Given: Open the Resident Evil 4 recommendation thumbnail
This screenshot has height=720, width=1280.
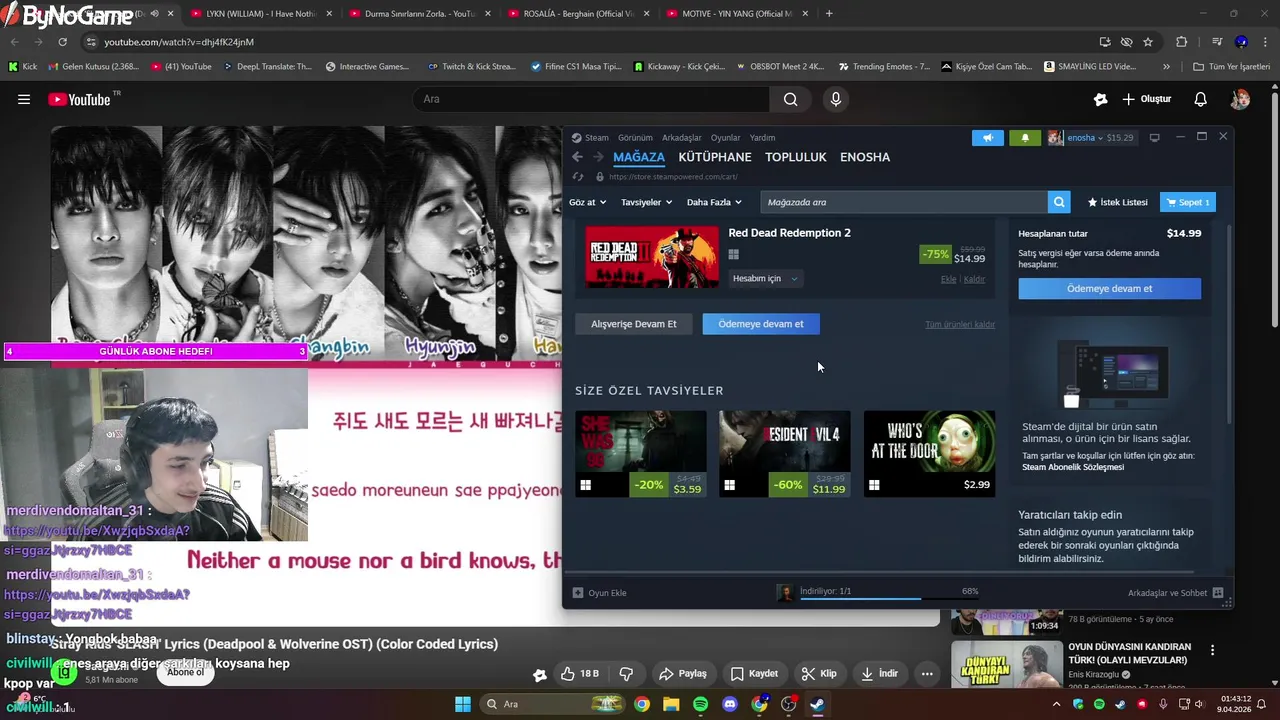Looking at the screenshot, I should [785, 442].
